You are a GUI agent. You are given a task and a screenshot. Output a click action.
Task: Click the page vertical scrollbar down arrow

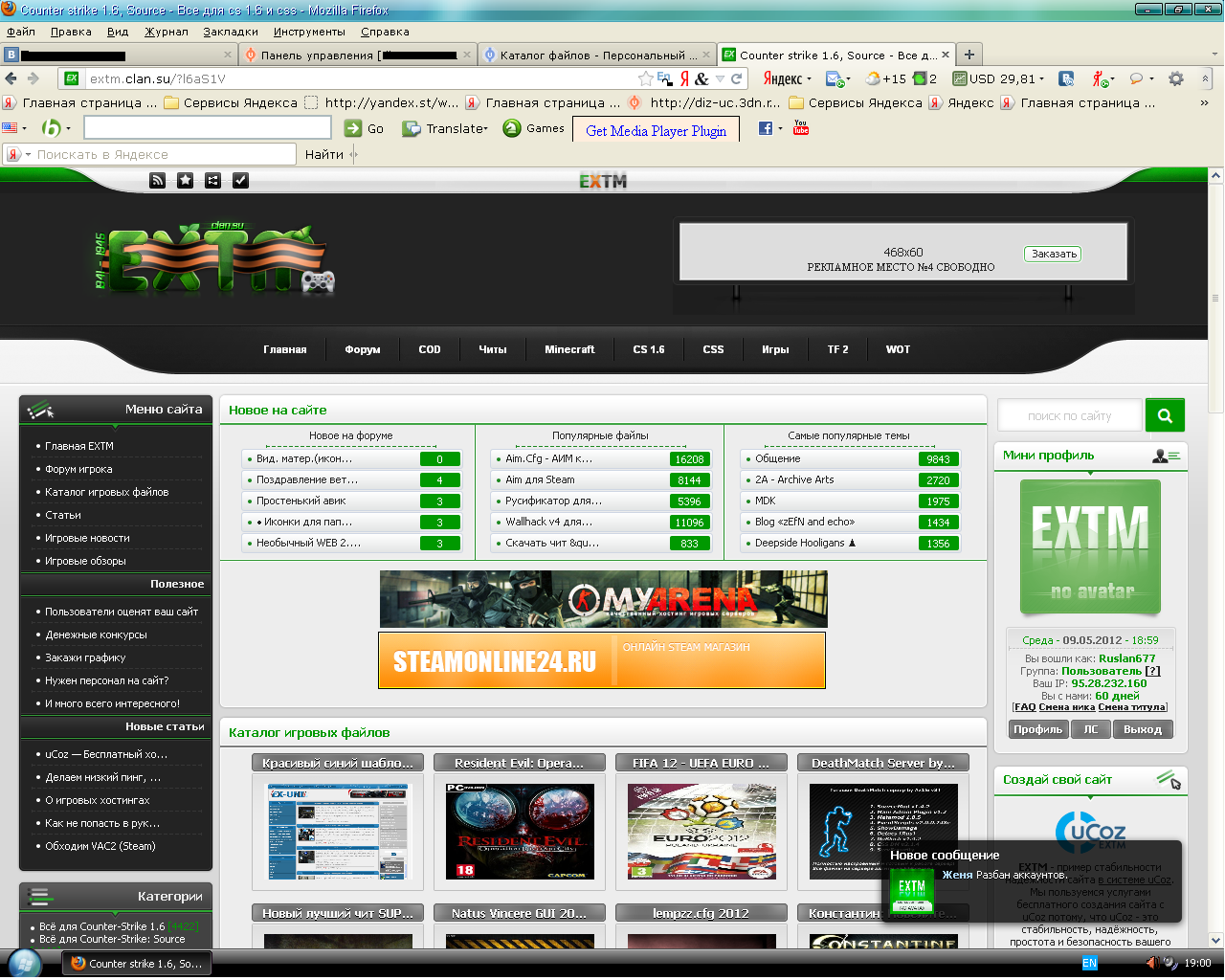point(1215,940)
